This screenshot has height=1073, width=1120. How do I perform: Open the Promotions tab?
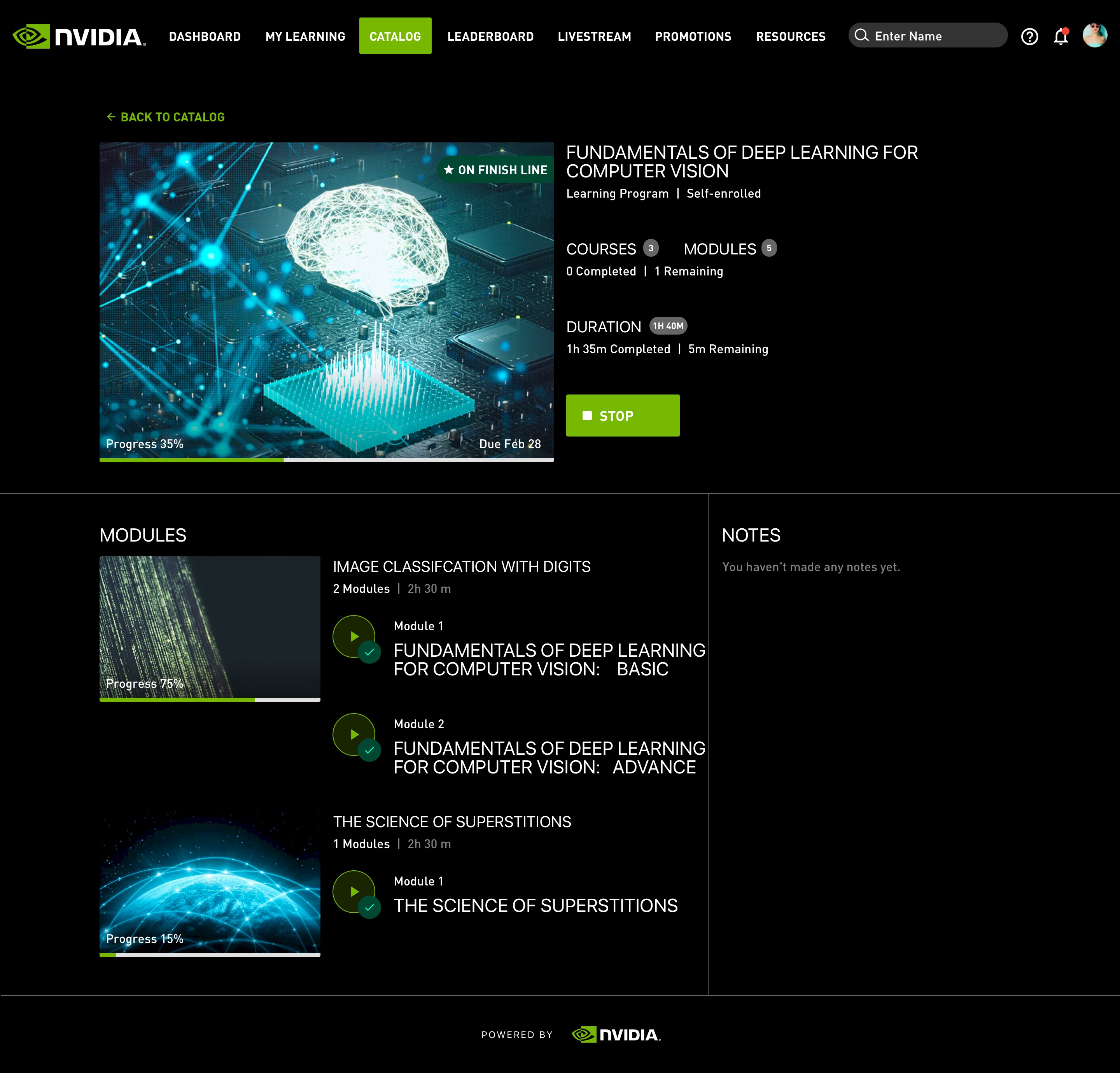[693, 37]
